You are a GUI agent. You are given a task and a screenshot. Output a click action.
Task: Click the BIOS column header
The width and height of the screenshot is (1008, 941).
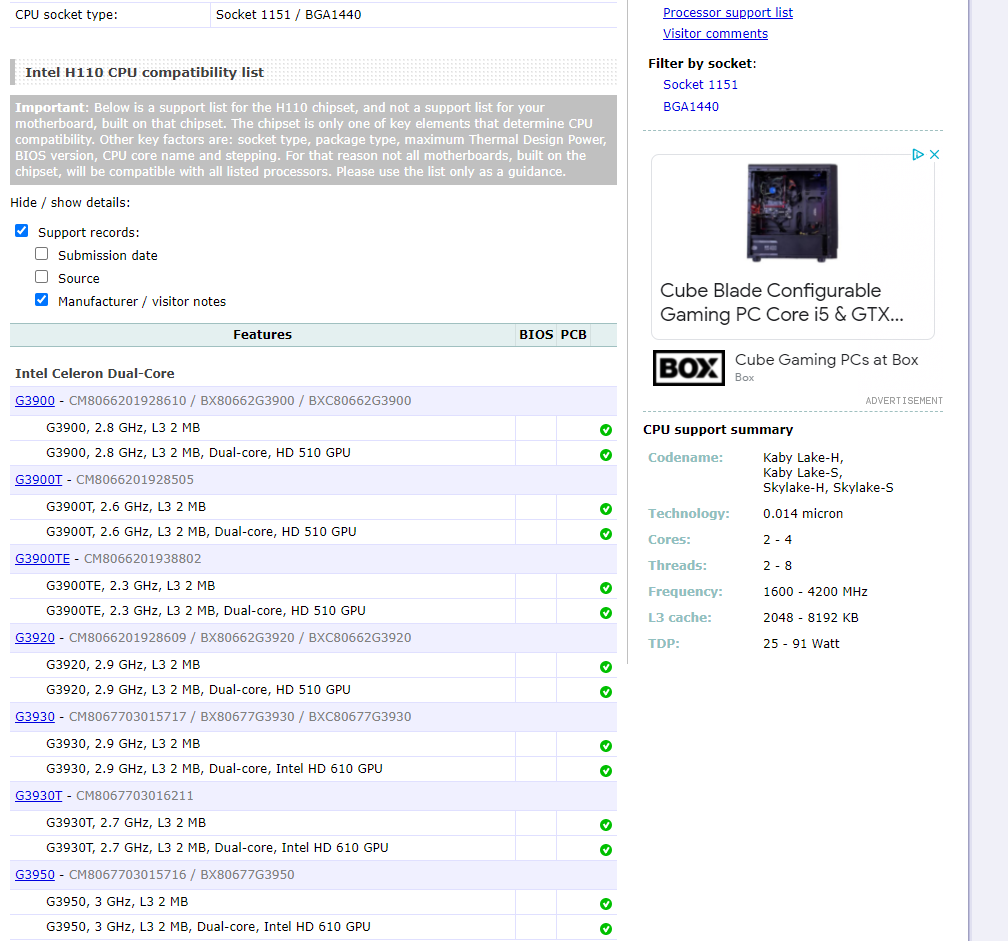(536, 335)
